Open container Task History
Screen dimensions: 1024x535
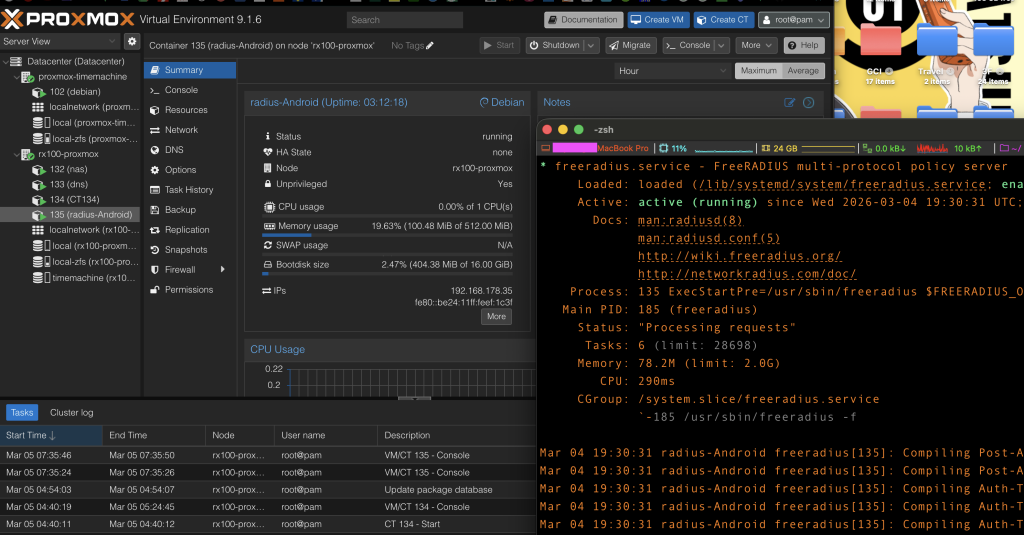tap(189, 190)
